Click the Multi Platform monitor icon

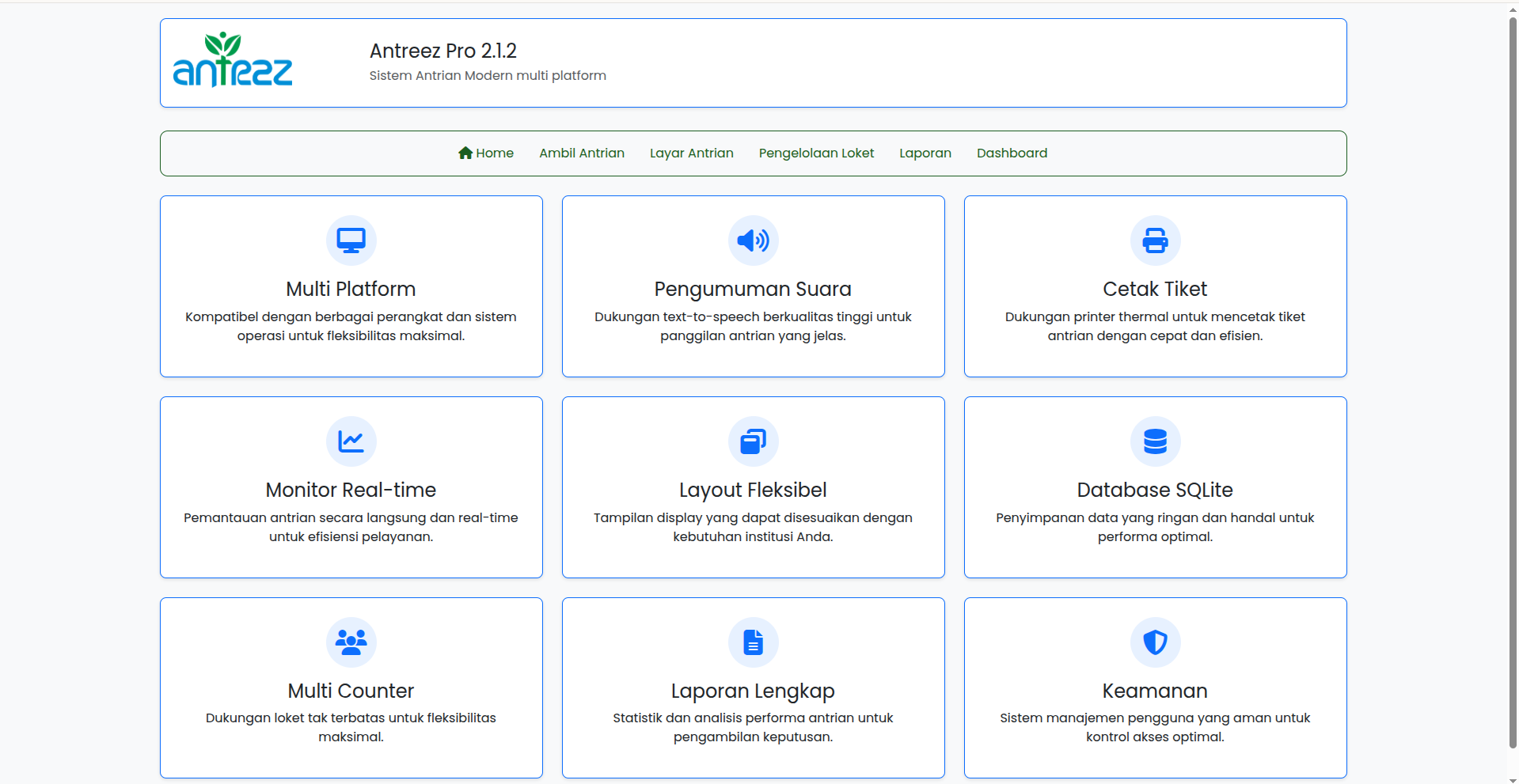click(351, 241)
